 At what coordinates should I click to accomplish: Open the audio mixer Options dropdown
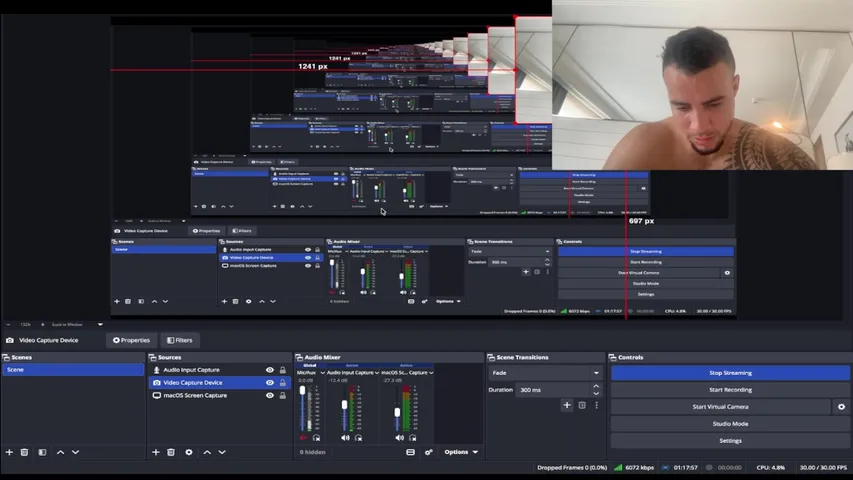click(461, 452)
